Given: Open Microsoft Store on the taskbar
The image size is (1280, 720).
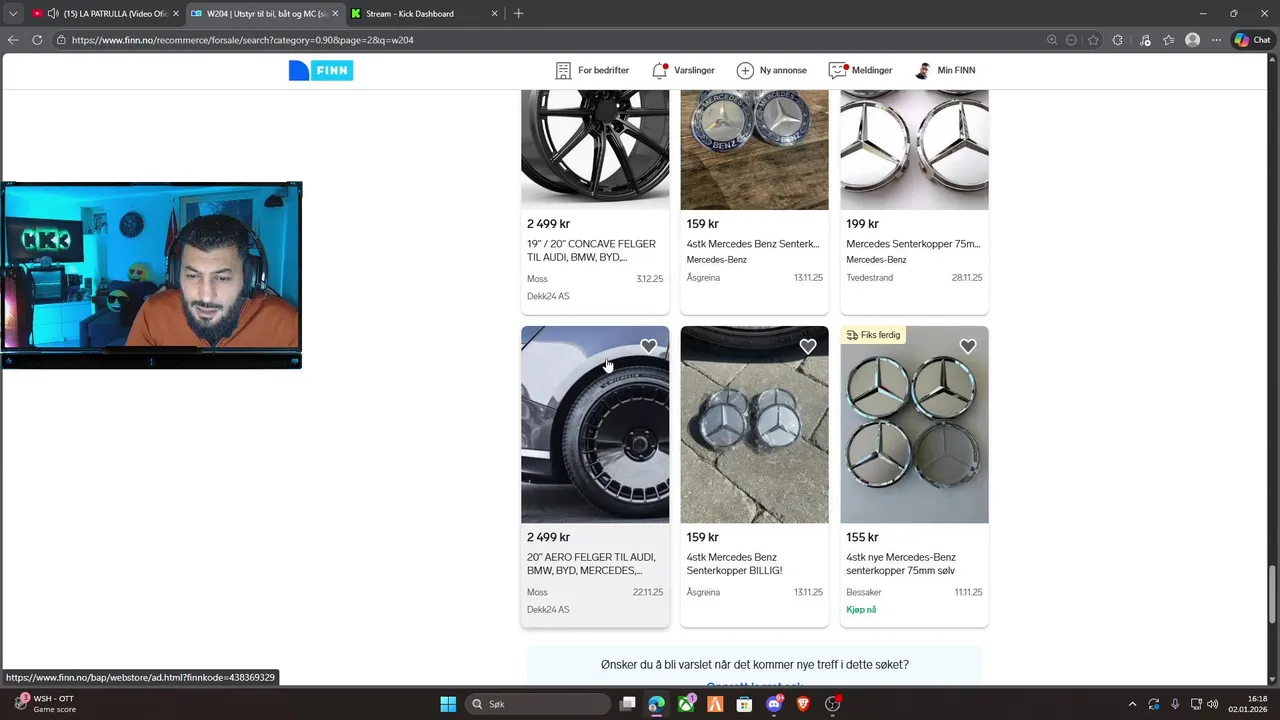Looking at the screenshot, I should click(744, 704).
